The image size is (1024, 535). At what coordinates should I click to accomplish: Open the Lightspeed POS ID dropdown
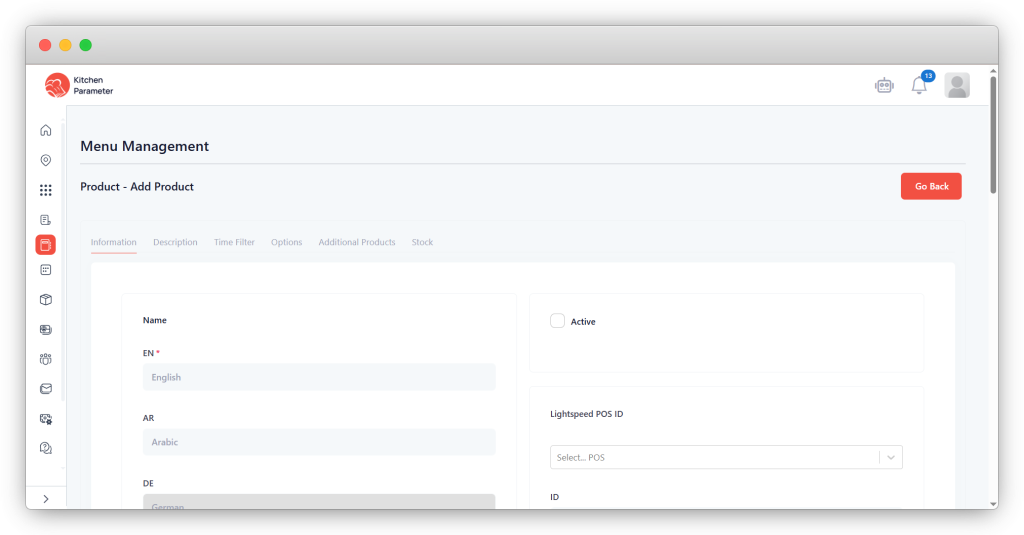[x=726, y=457]
